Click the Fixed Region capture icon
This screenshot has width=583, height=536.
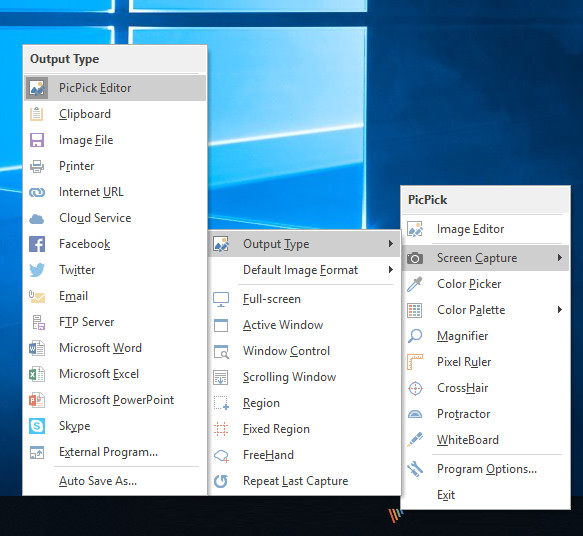(x=221, y=429)
